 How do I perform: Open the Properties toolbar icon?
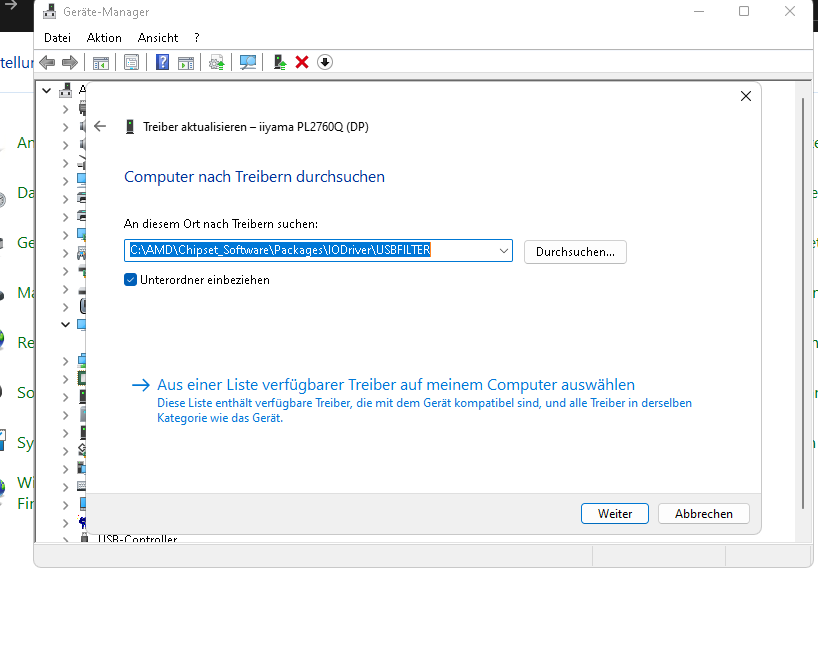(131, 63)
